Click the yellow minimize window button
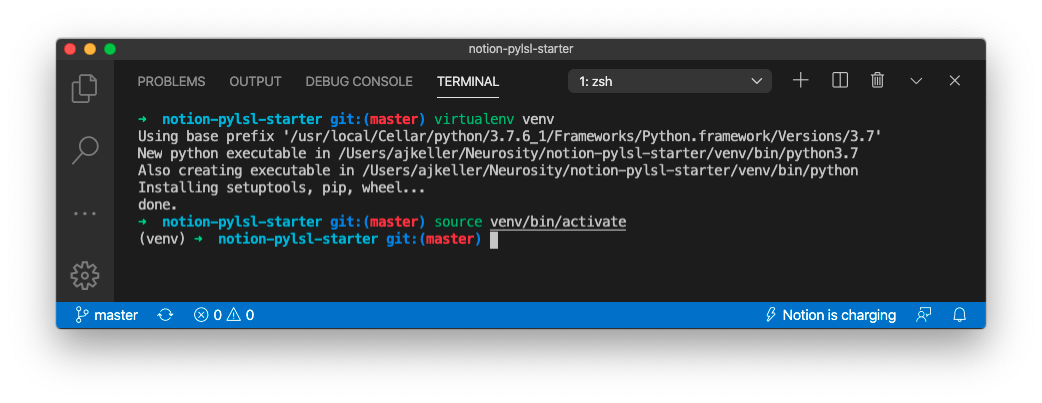Viewport: 1042px width, 403px height. (x=90, y=49)
